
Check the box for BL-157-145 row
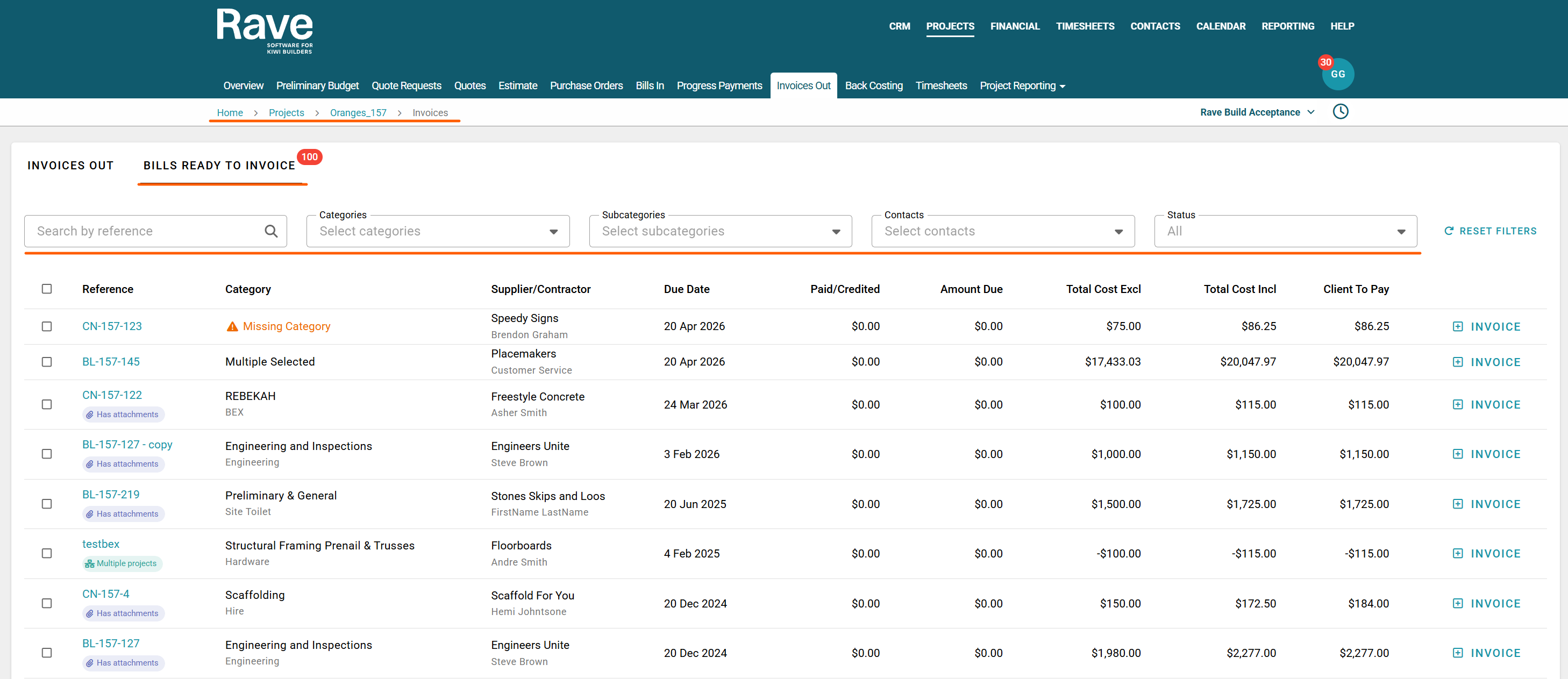pos(47,362)
